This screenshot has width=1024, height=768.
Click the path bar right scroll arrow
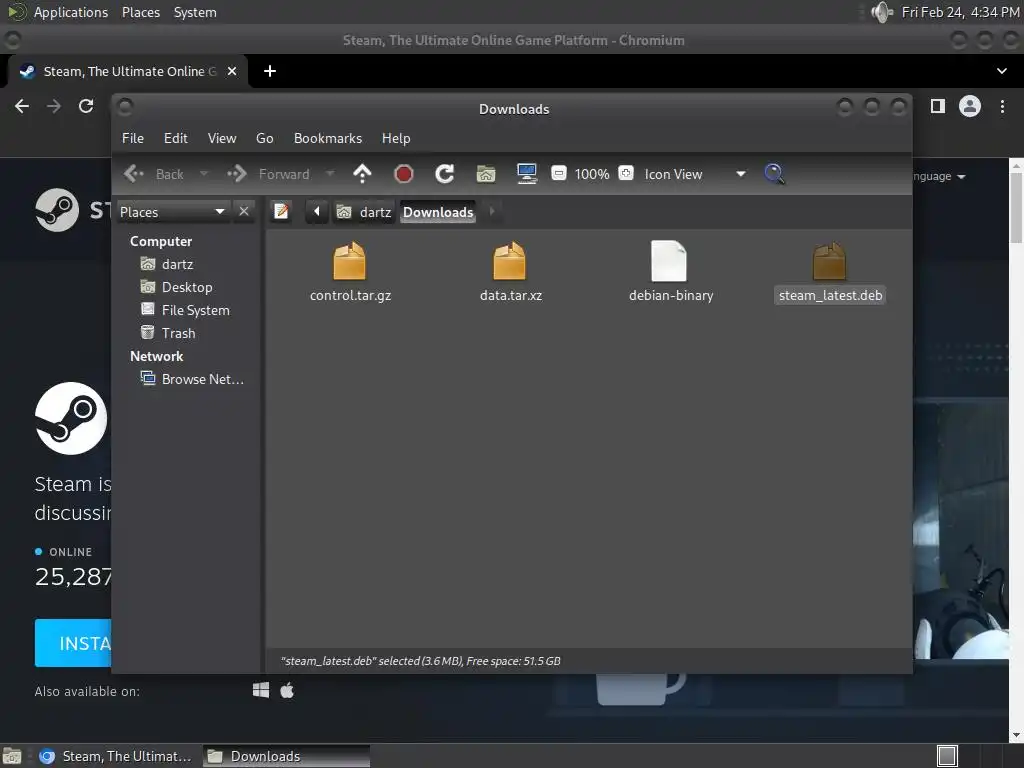point(492,212)
